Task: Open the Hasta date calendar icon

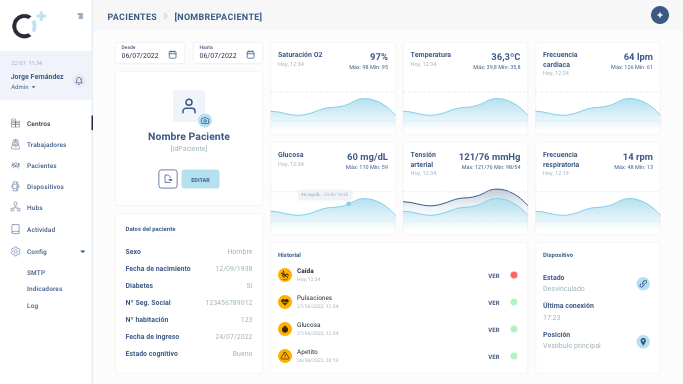Action: pos(250,55)
